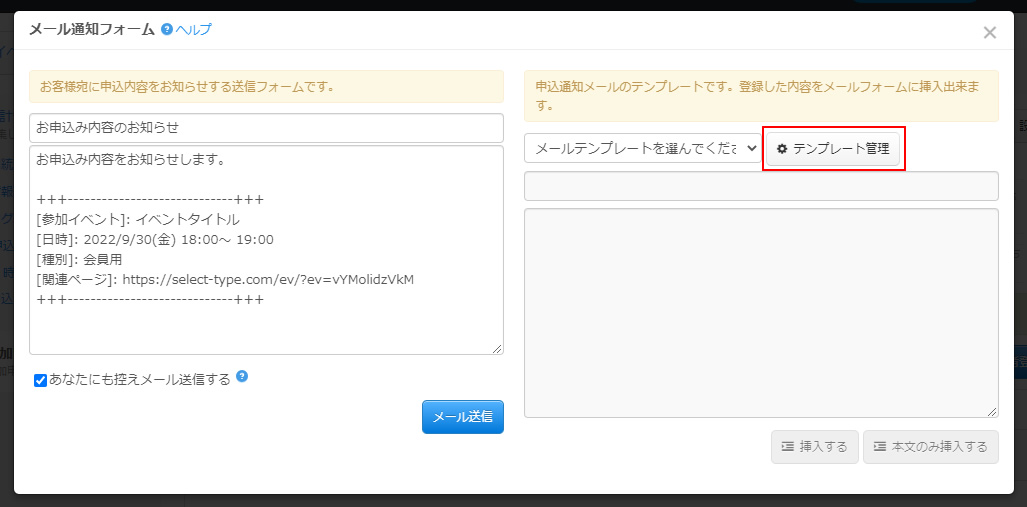This screenshot has width=1027, height=507.
Task: Click the [日時] line in the message body
Action: [x=155, y=239]
